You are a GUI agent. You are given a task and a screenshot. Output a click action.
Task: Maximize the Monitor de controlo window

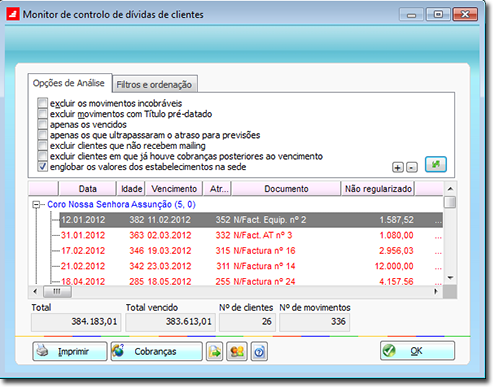438,14
